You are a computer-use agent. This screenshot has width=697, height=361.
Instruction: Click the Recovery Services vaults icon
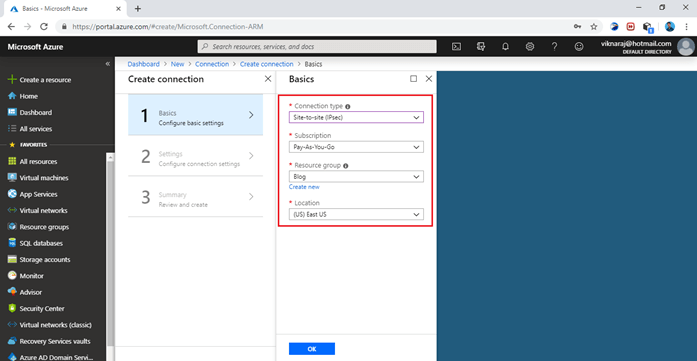(12, 341)
